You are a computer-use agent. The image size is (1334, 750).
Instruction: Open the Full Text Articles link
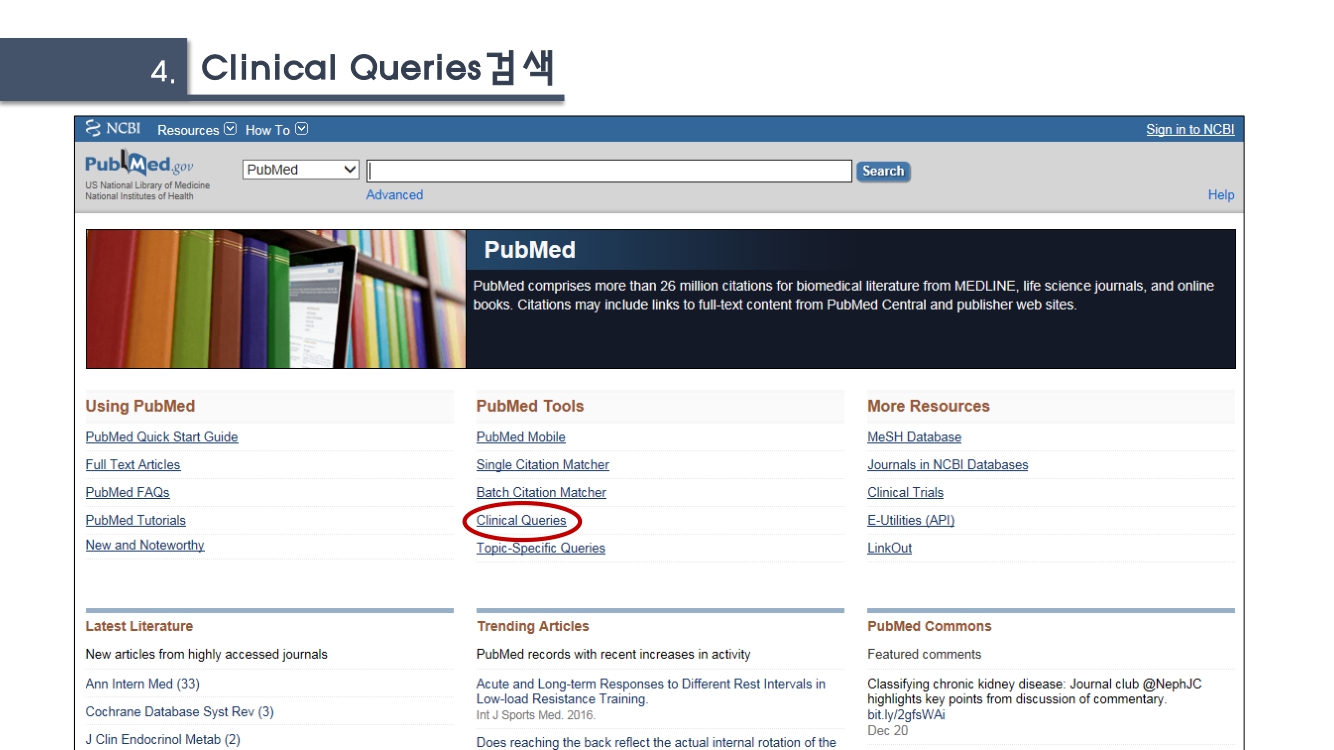tap(133, 465)
